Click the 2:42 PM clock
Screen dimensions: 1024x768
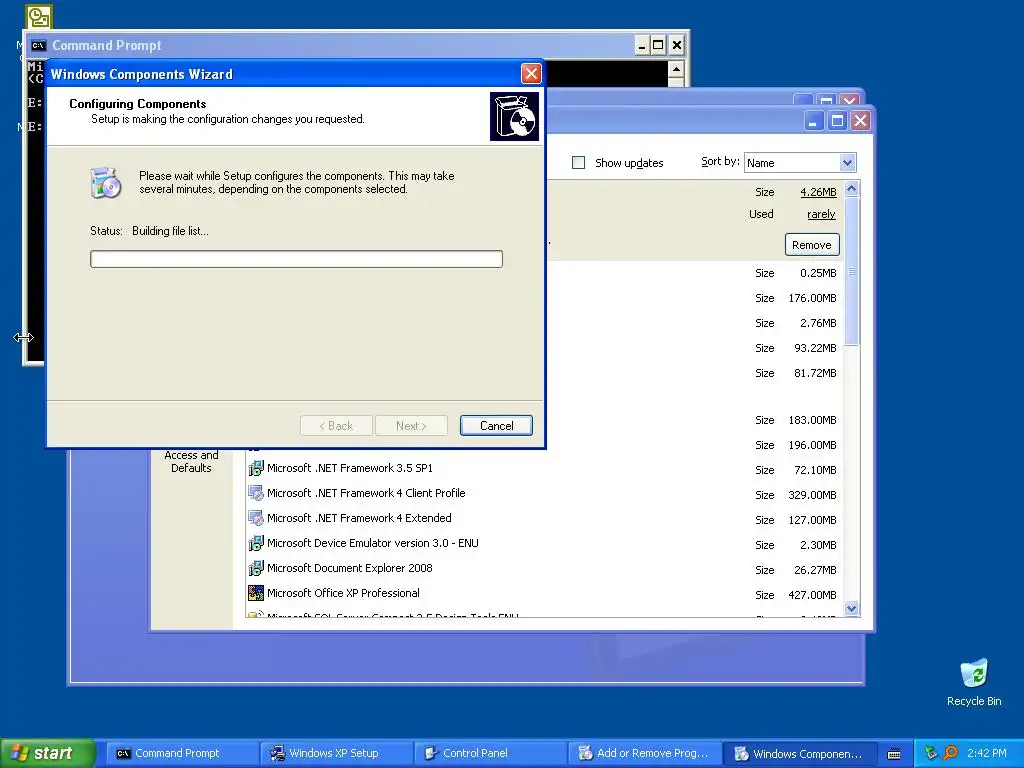[987, 753]
